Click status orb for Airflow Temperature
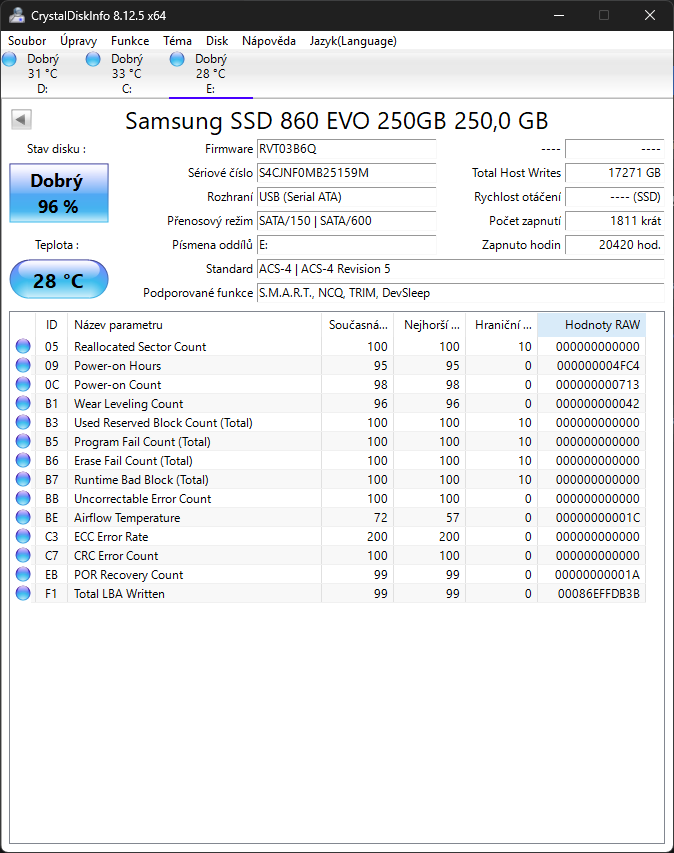This screenshot has width=674, height=853. click(23, 517)
